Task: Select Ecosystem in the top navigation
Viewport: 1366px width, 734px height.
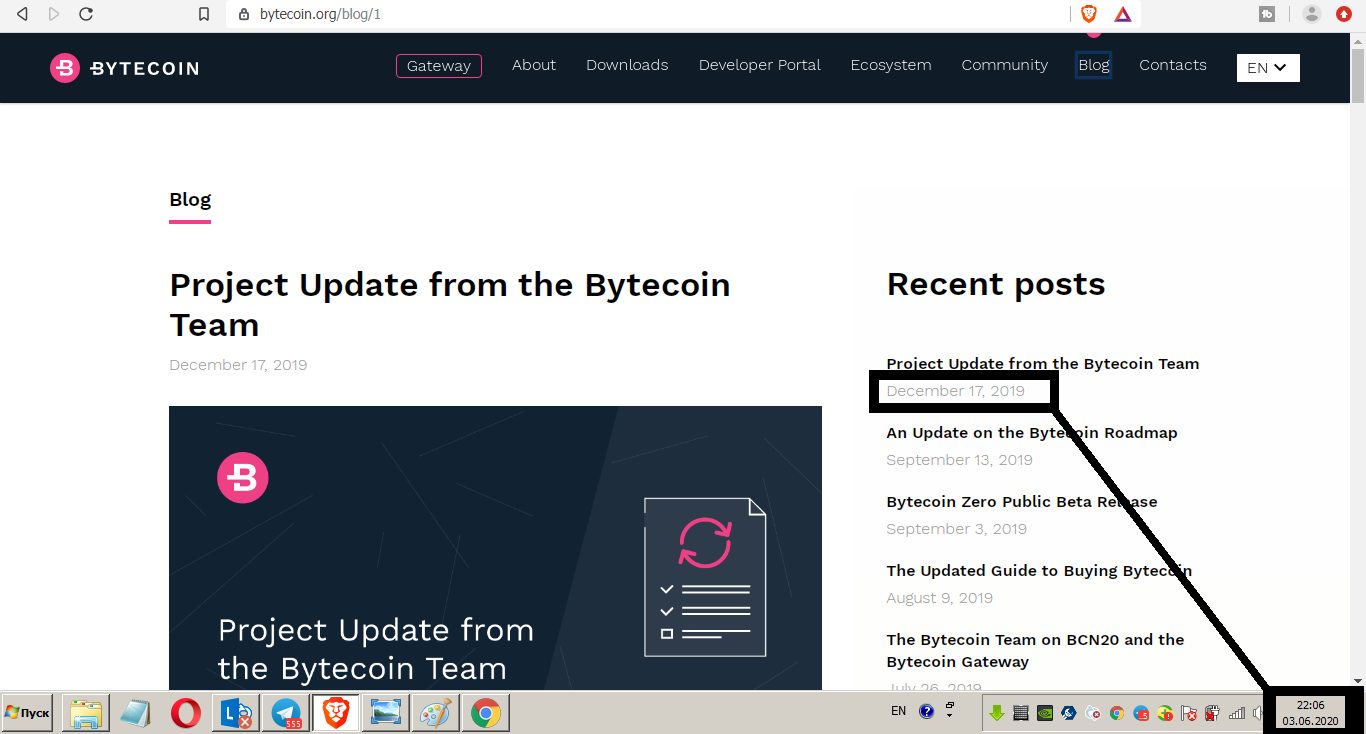Action: tap(891, 65)
